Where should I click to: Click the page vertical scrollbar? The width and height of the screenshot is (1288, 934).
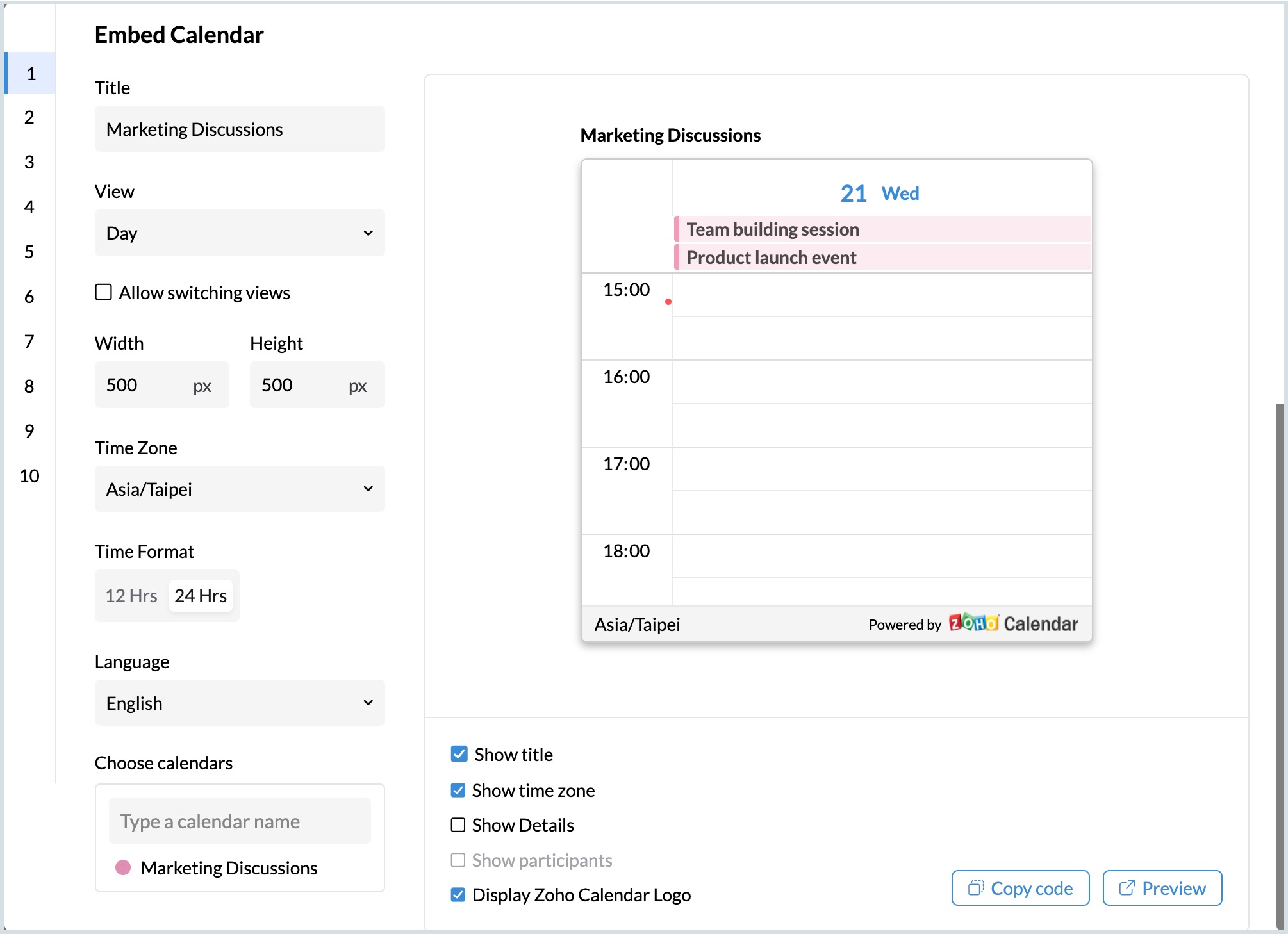1280,666
